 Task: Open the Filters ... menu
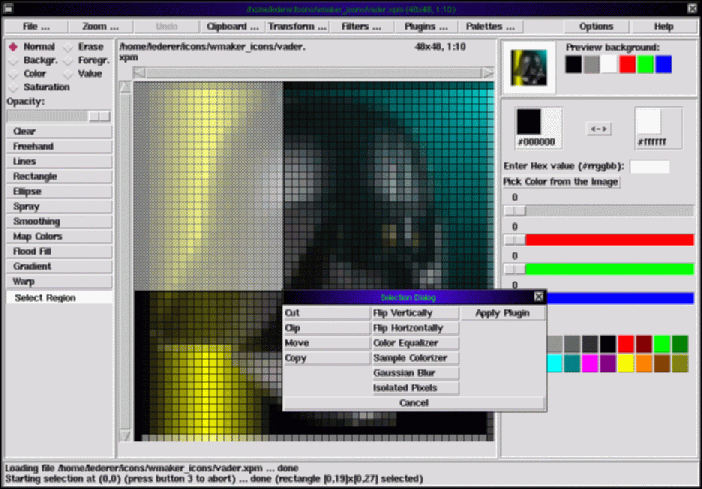pyautogui.click(x=361, y=27)
